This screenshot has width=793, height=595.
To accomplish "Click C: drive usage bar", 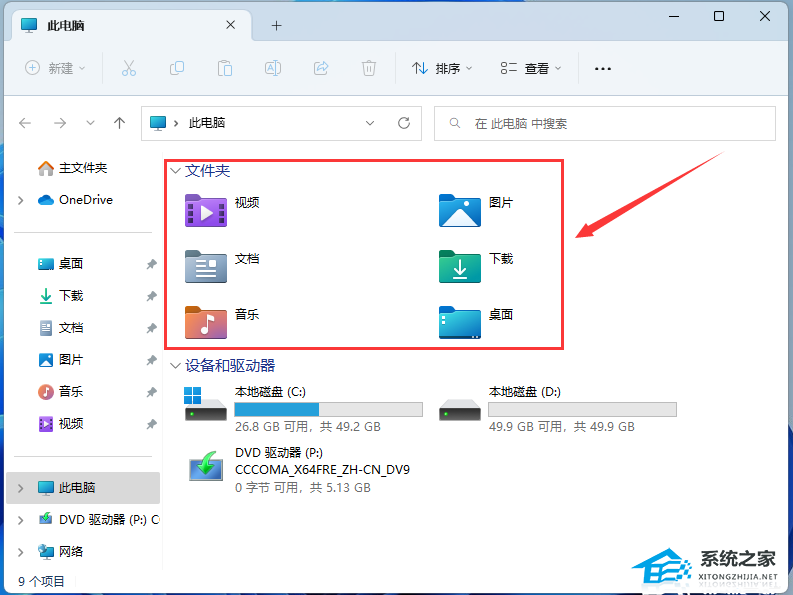I will click(329, 409).
